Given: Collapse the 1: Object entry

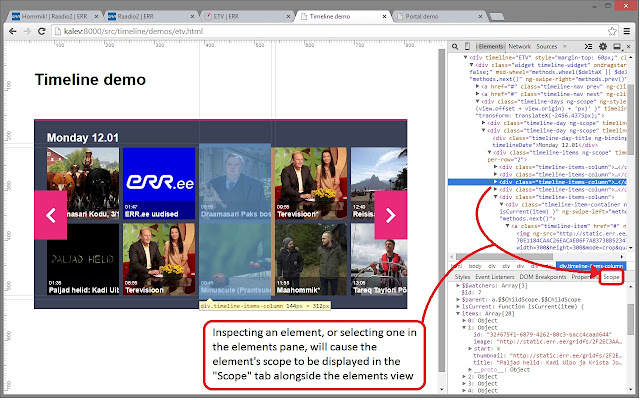Looking at the screenshot, I should coord(464,328).
